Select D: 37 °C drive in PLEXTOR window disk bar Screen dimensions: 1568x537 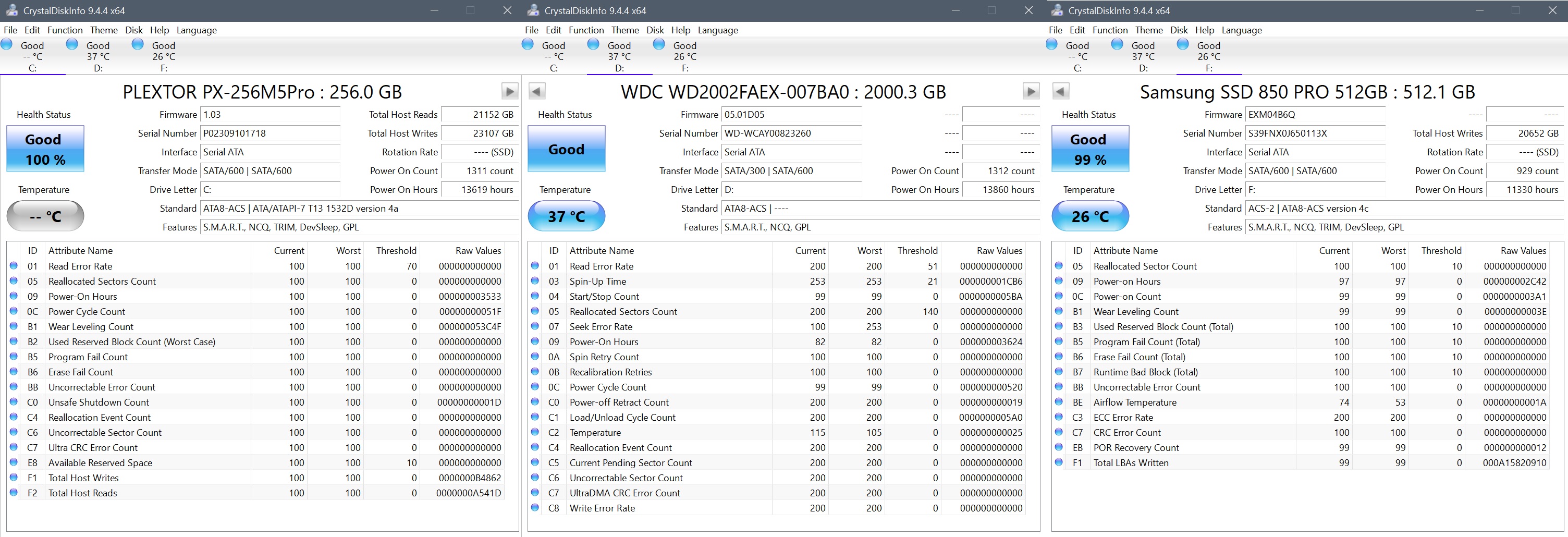pos(98,56)
